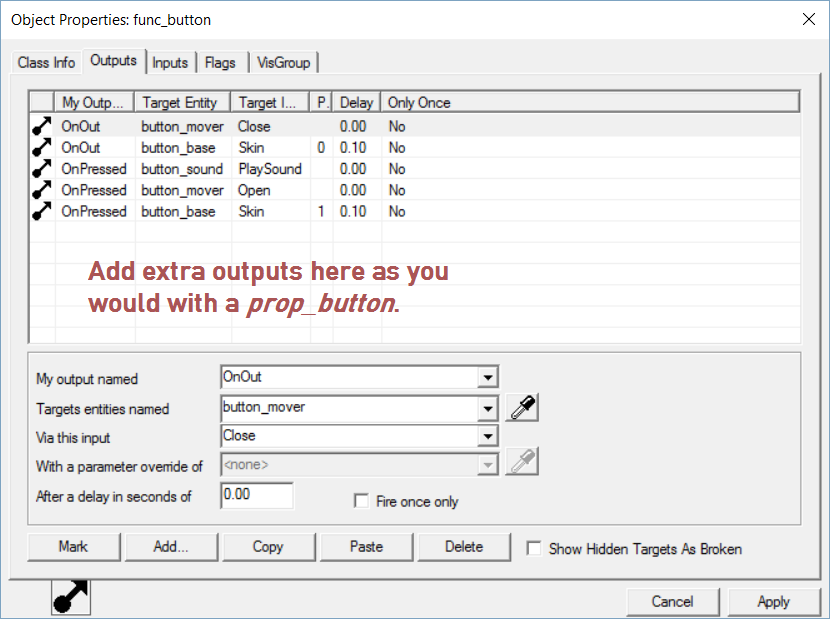Open parameter override dropdown arrow
Image resolution: width=830 pixels, height=619 pixels.
pos(488,465)
